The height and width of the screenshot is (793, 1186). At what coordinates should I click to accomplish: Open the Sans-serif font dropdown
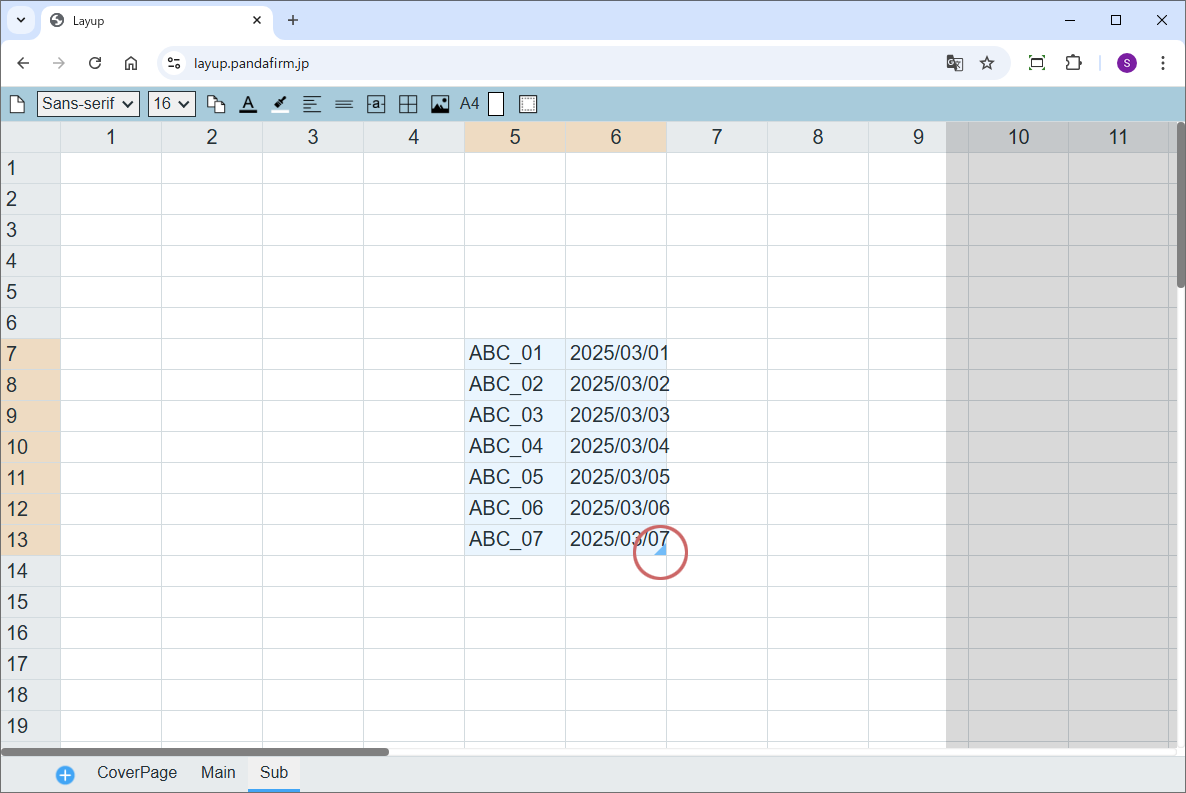[88, 104]
